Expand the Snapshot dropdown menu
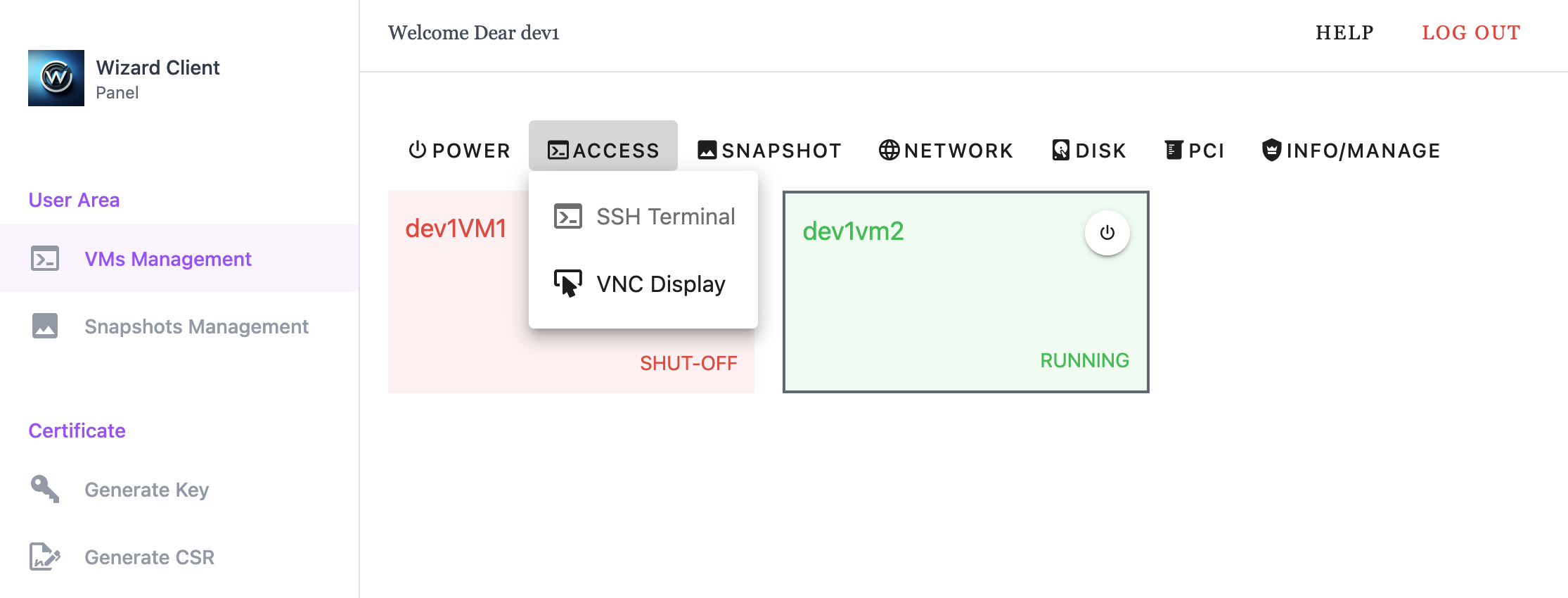This screenshot has height=598, width=1568. tap(769, 150)
